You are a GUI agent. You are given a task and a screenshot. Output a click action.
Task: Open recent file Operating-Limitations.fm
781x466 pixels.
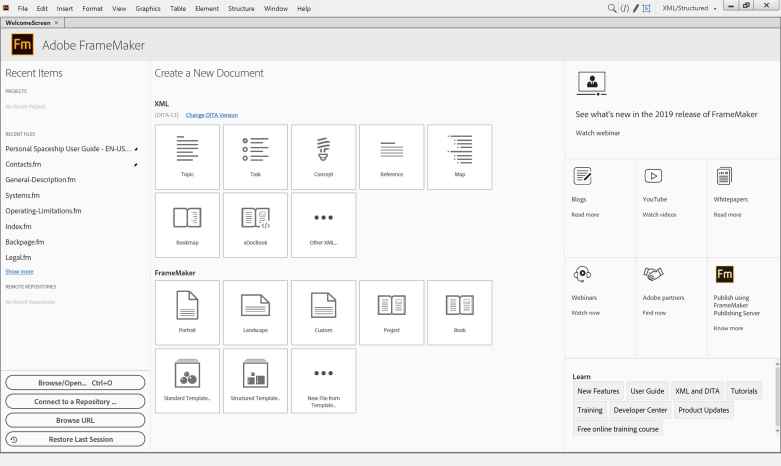(43, 211)
